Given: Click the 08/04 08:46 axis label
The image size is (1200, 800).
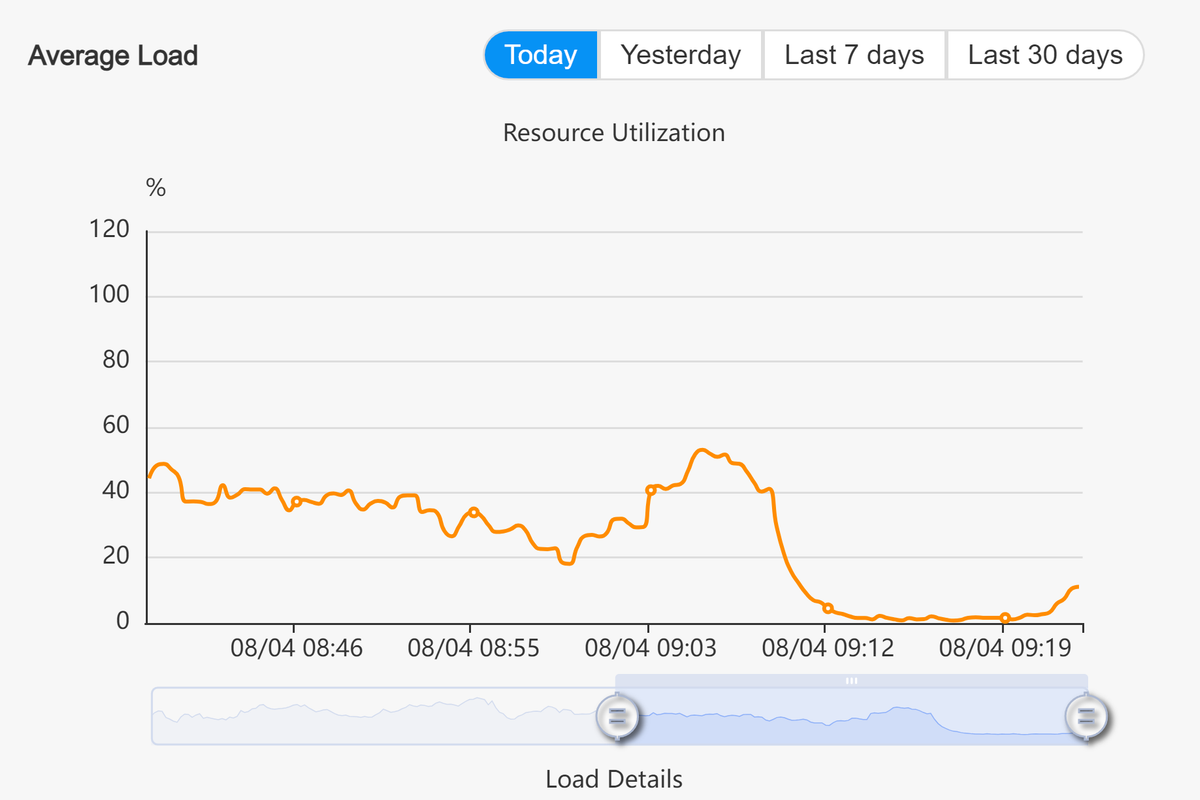Looking at the screenshot, I should tap(296, 649).
